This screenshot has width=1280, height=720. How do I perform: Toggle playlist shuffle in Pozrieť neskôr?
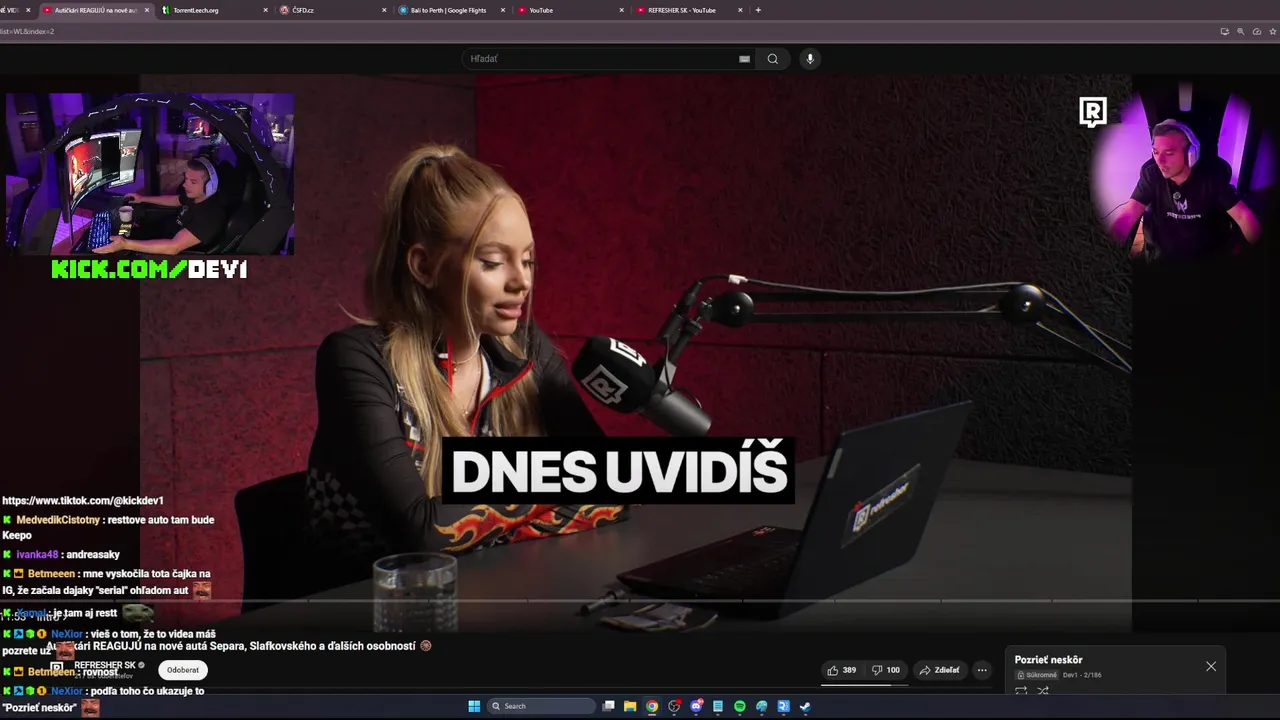1043,691
